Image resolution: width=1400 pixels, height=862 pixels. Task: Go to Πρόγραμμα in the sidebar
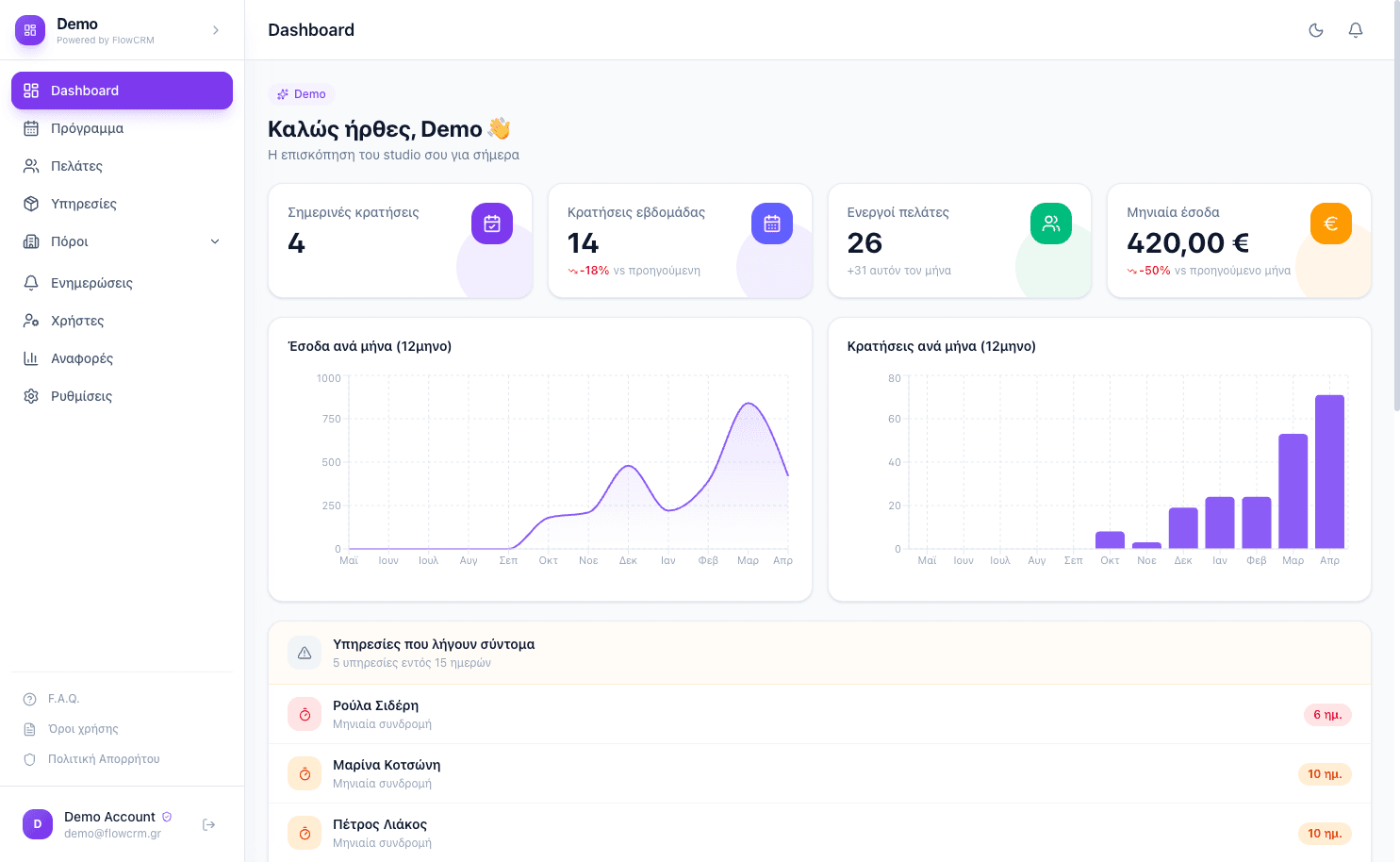[x=122, y=128]
